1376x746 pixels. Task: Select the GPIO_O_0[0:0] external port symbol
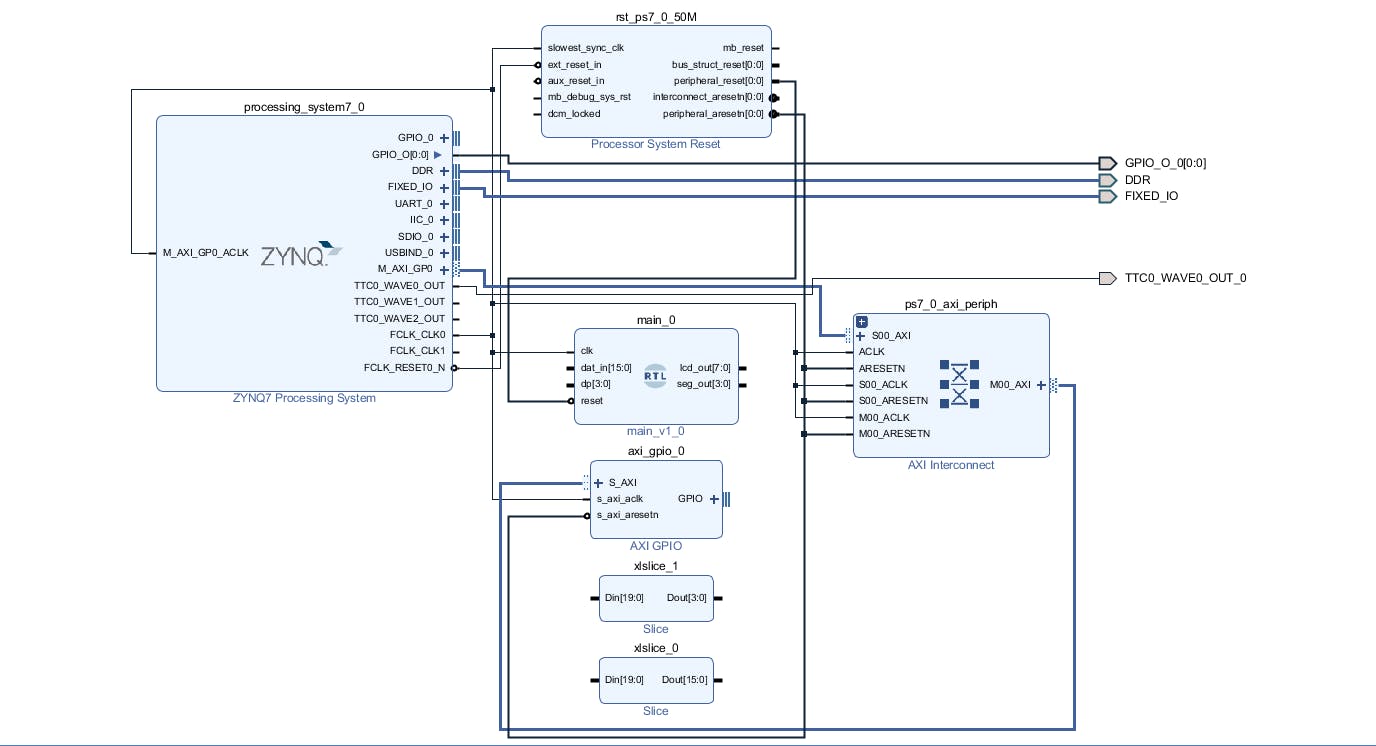[x=1107, y=163]
